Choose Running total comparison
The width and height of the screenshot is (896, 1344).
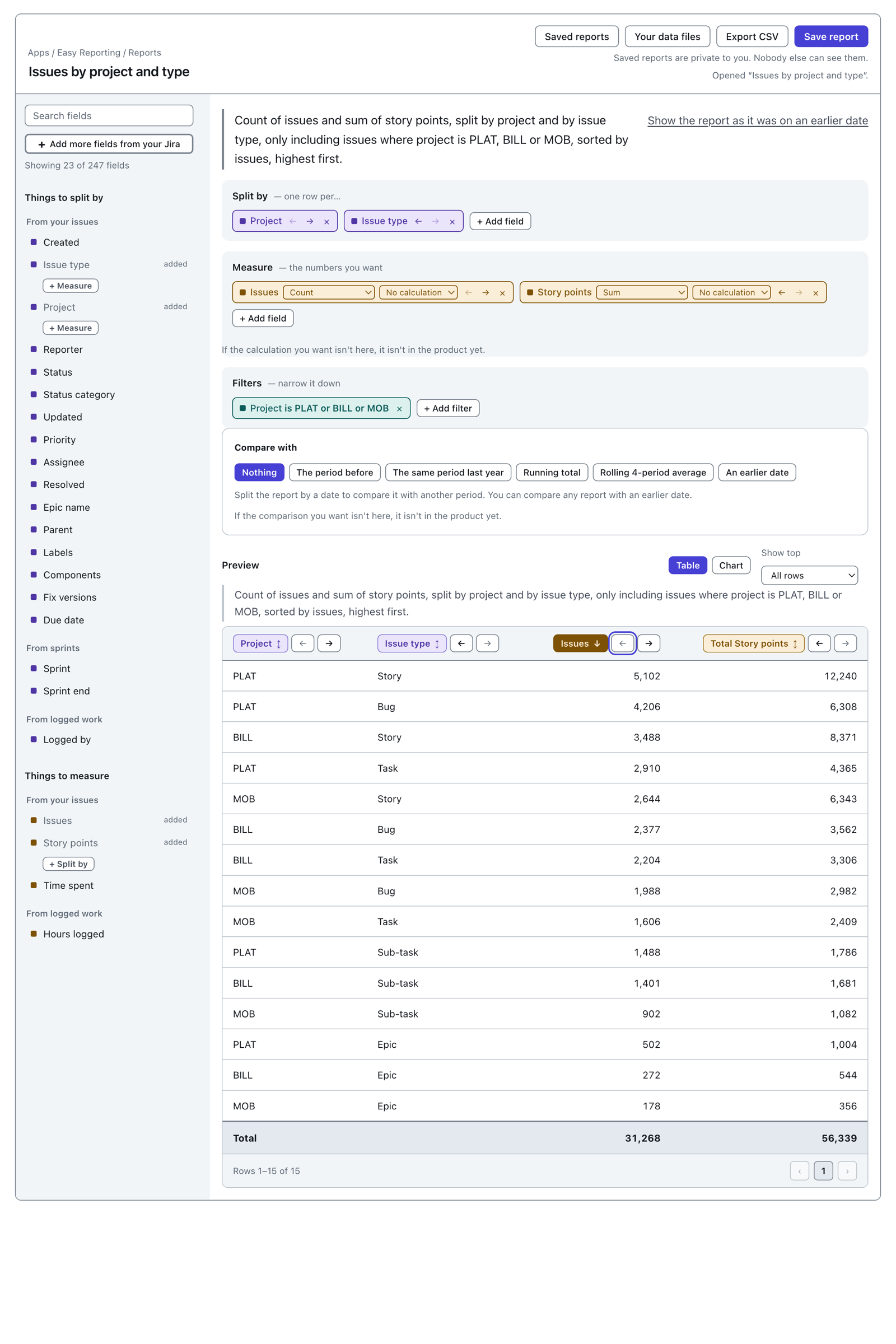[x=552, y=473]
